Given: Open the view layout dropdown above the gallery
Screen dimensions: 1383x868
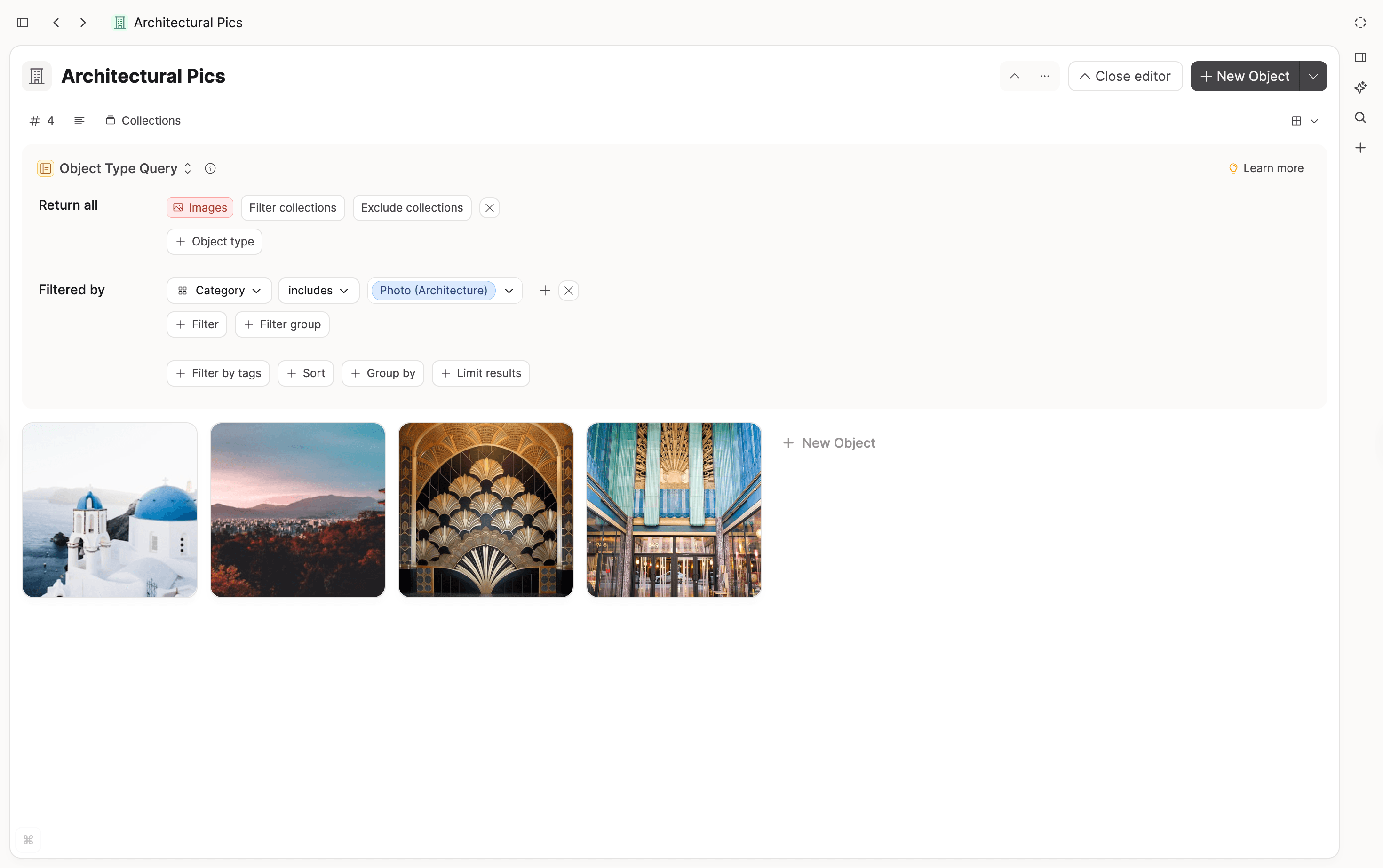Looking at the screenshot, I should click(x=1305, y=120).
